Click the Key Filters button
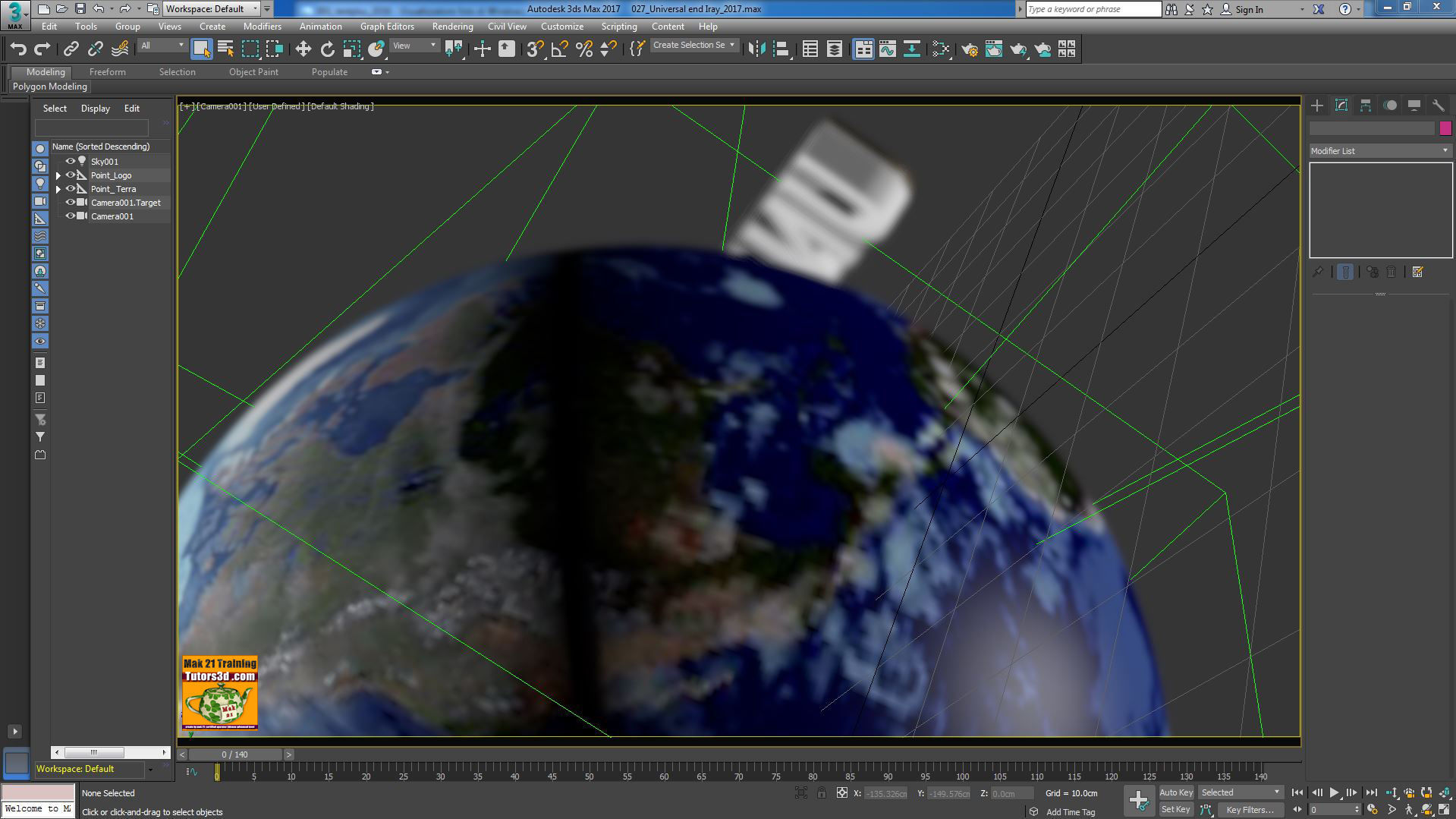The width and height of the screenshot is (1456, 819). (1250, 809)
